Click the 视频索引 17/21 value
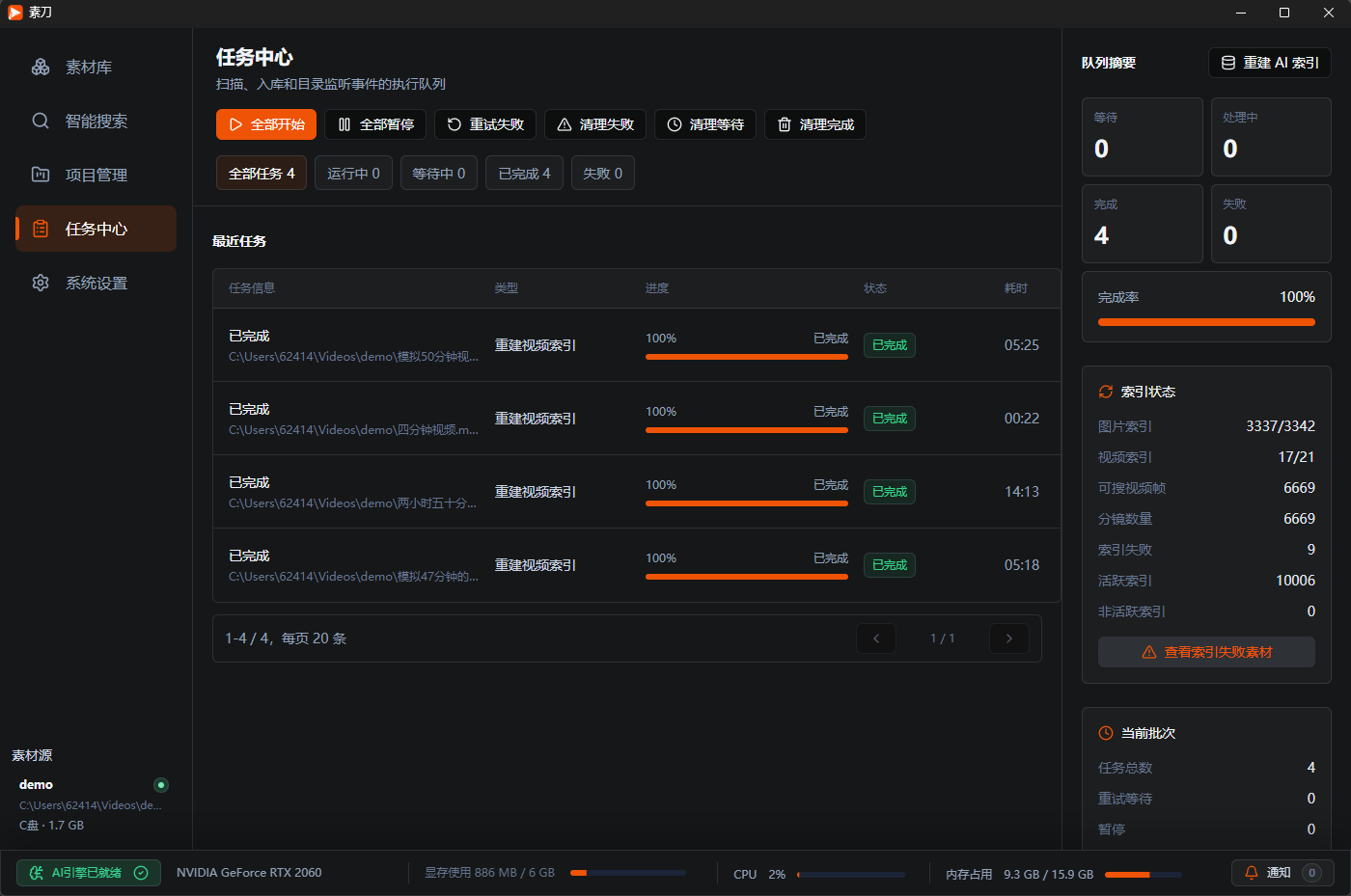Screen dimensions: 1351x896 1296,457
